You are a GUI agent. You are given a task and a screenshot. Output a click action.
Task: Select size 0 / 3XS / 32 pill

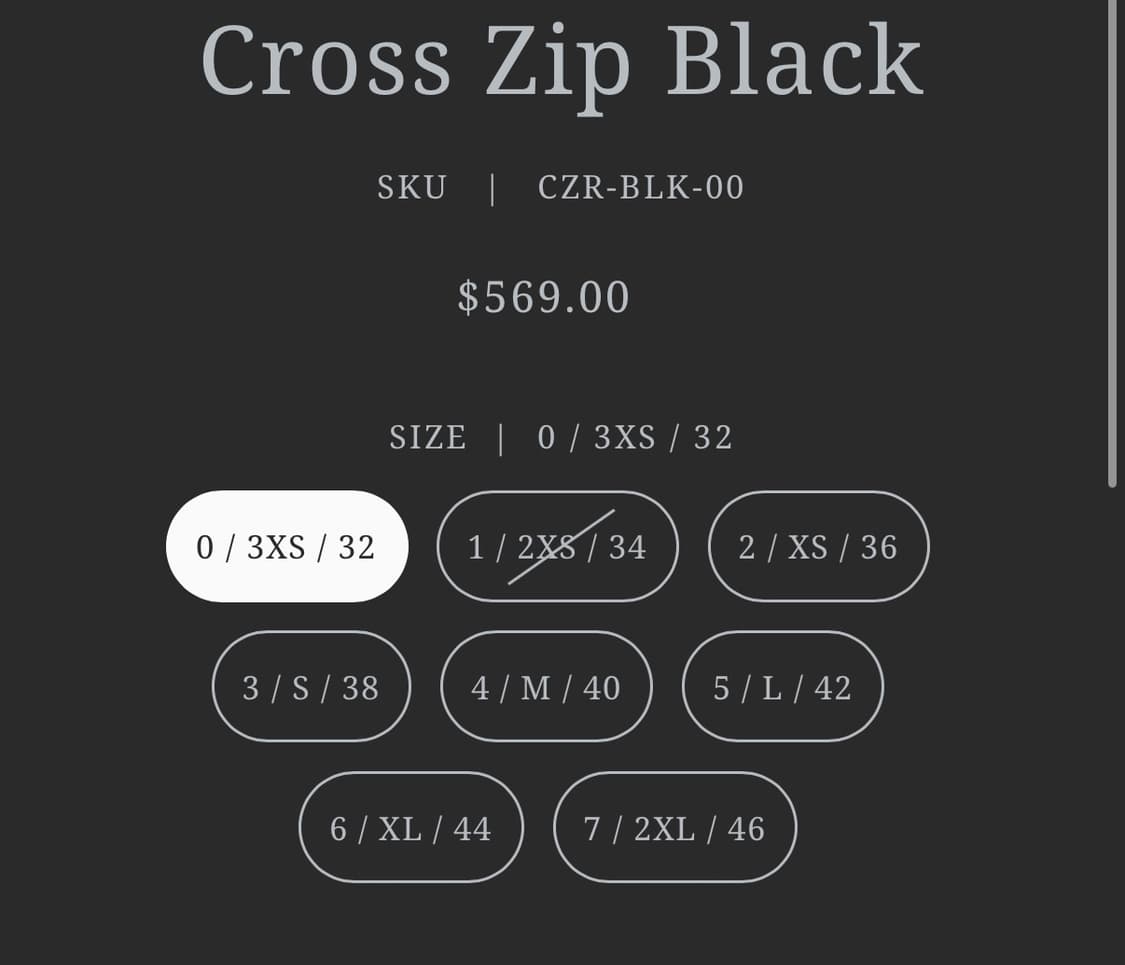(x=287, y=546)
